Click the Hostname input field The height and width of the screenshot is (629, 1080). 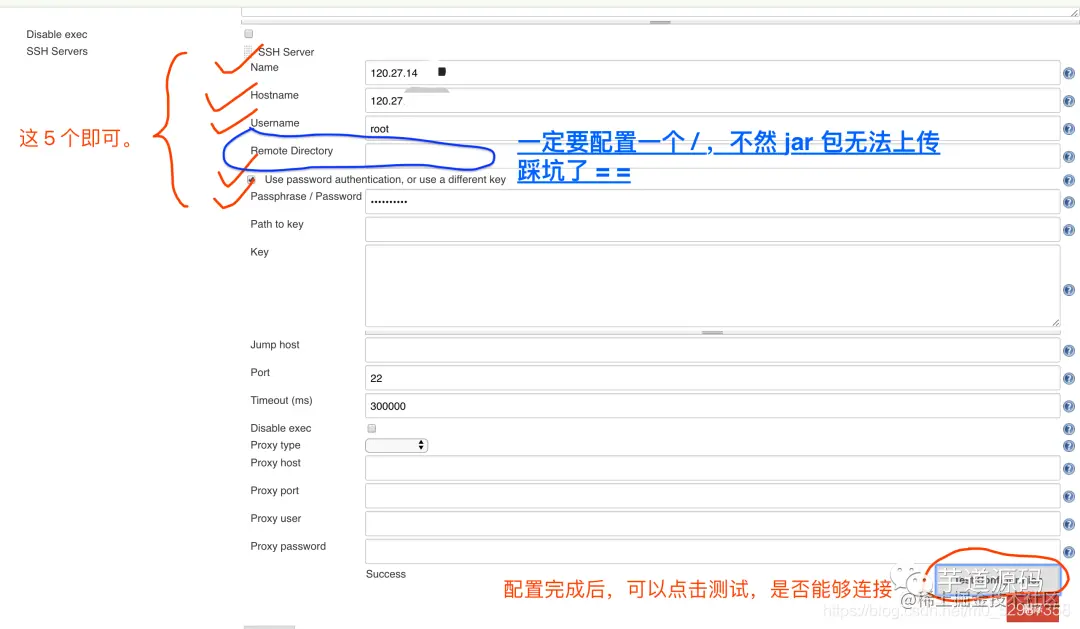click(x=712, y=101)
